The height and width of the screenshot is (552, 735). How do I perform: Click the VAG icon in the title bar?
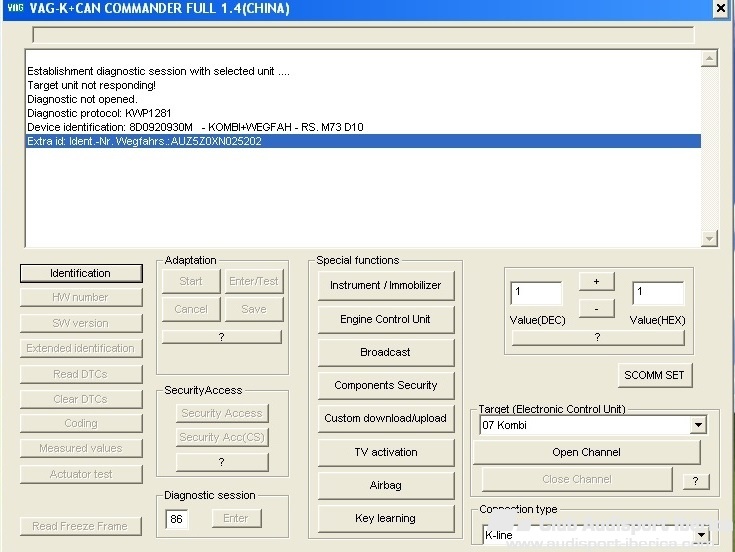point(15,7)
